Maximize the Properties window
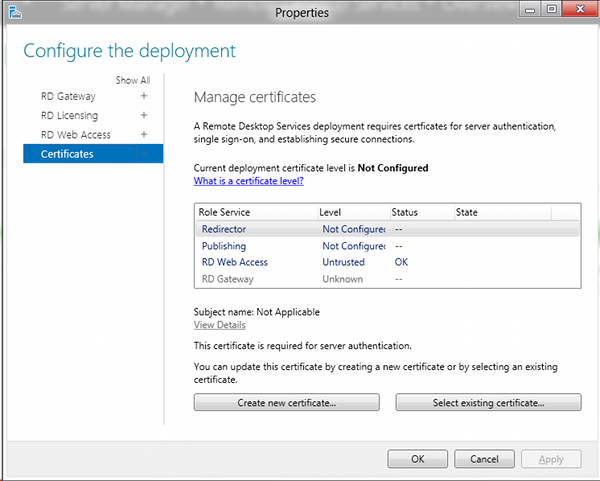This screenshot has width=600, height=481. tap(551, 10)
